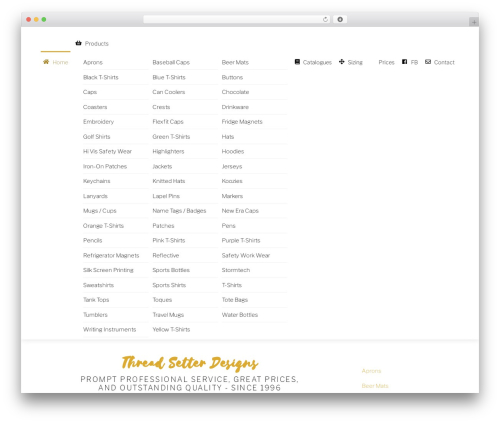Click the browser address bar

click(237, 19)
